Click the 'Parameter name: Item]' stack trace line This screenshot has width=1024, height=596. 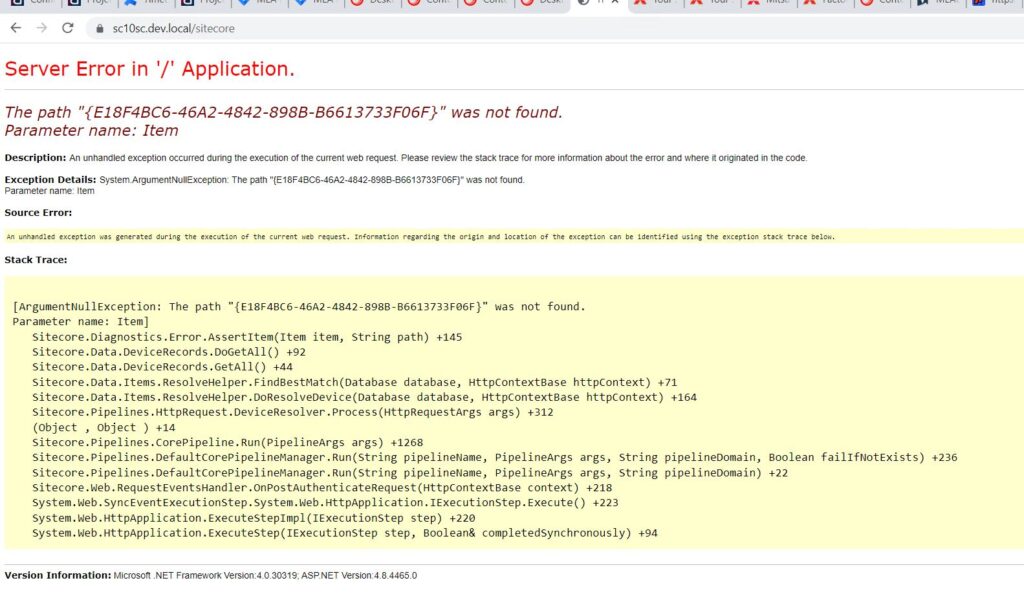81,322
